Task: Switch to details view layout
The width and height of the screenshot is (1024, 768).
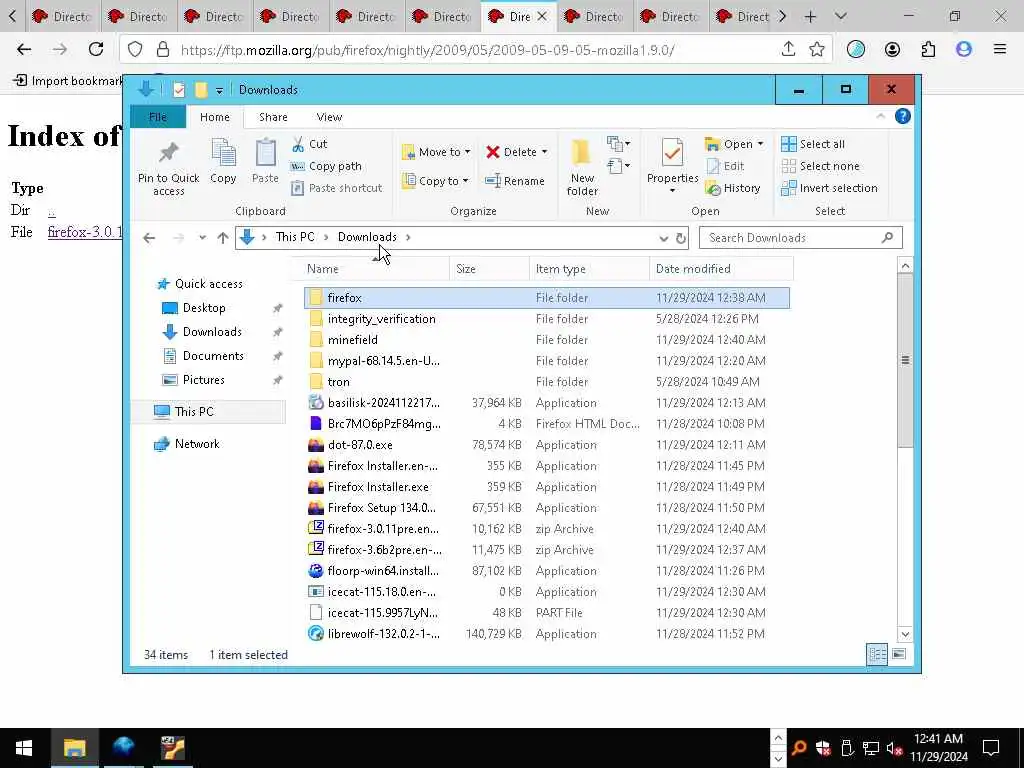Action: click(x=877, y=654)
